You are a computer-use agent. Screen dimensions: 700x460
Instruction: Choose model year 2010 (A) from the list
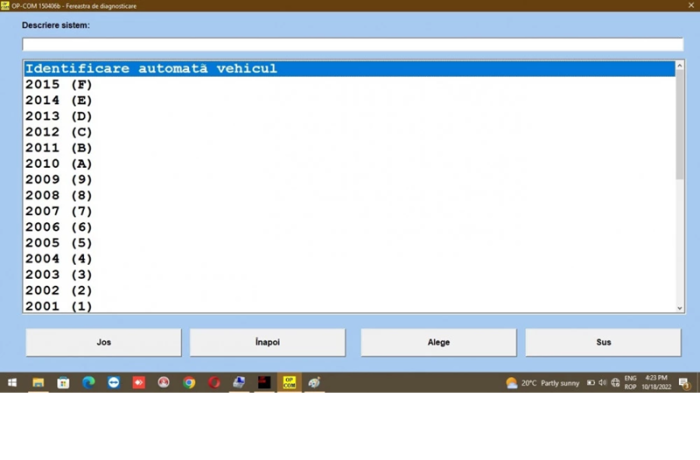point(58,164)
